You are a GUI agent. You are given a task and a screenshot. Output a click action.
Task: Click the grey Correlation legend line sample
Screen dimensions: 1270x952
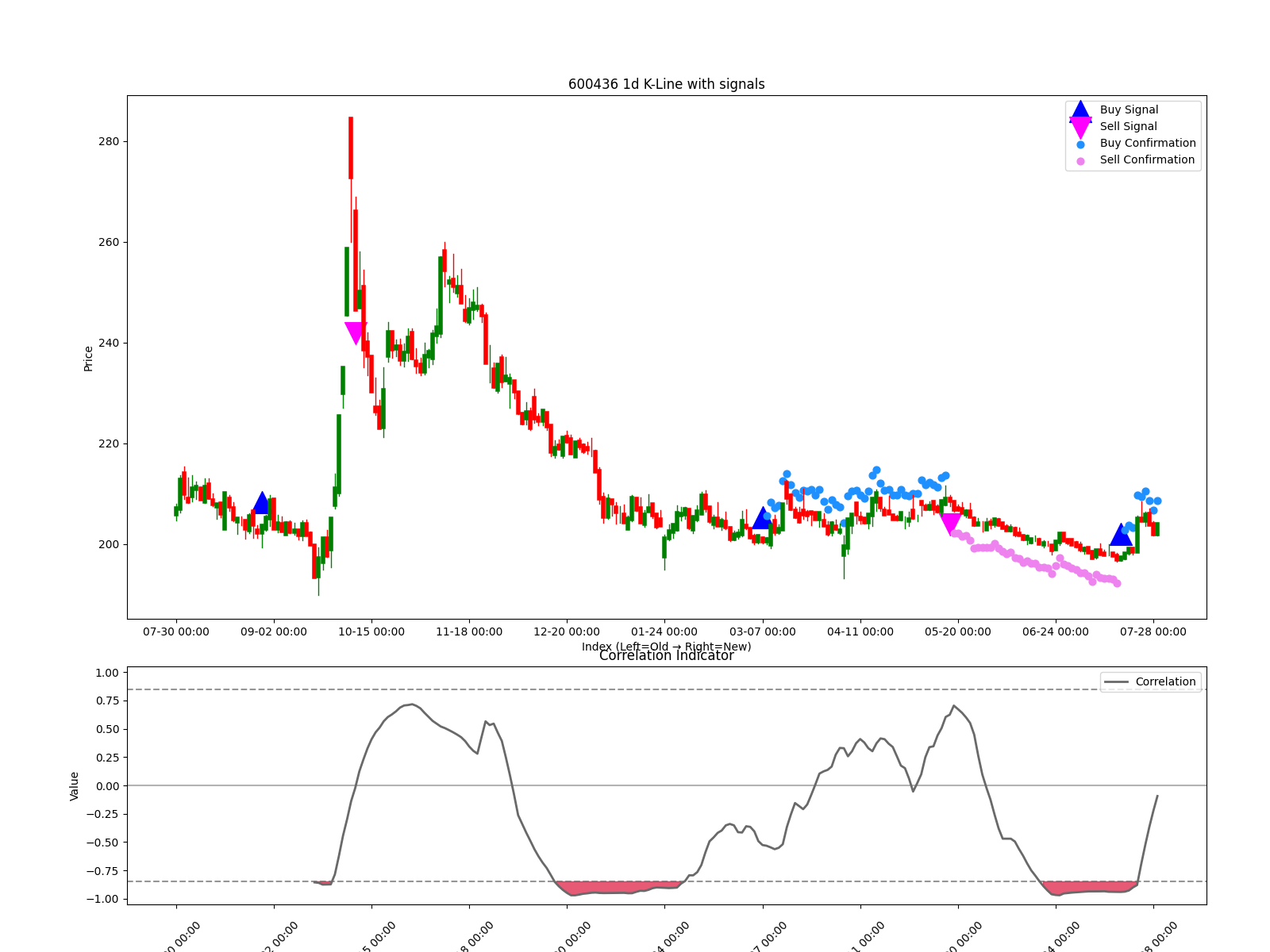[1116, 682]
